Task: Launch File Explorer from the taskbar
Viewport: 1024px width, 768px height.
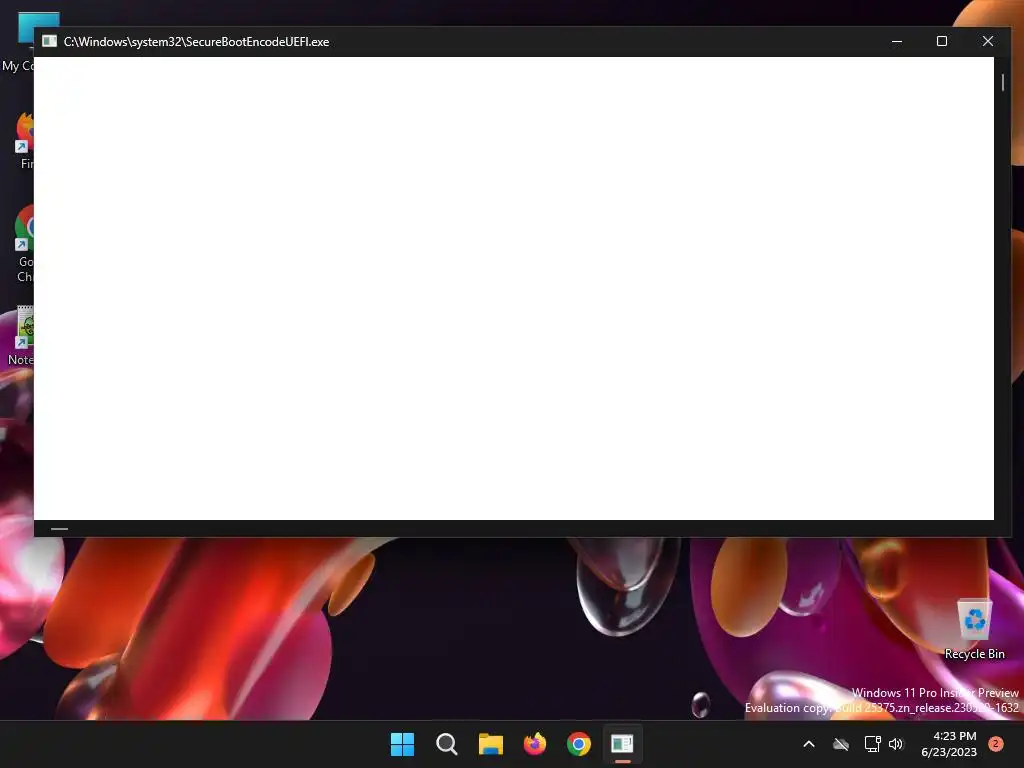Action: [x=490, y=744]
